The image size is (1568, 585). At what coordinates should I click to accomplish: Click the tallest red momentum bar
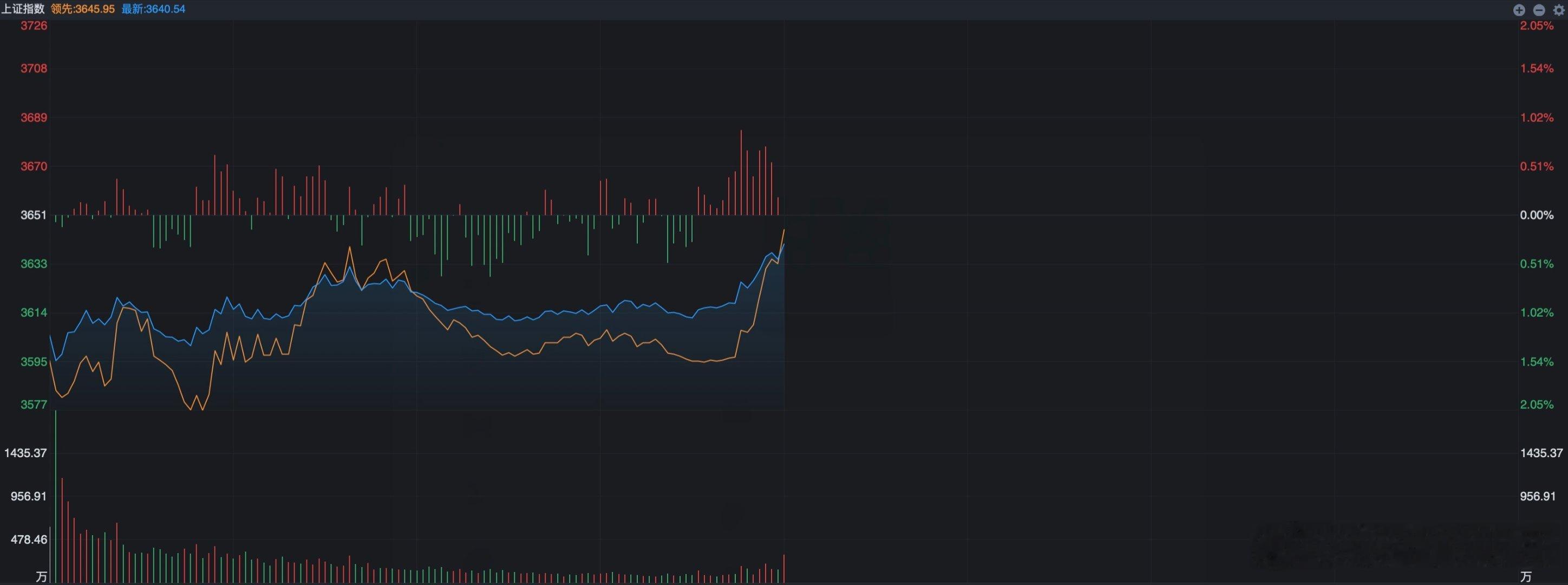pyautogui.click(x=741, y=172)
